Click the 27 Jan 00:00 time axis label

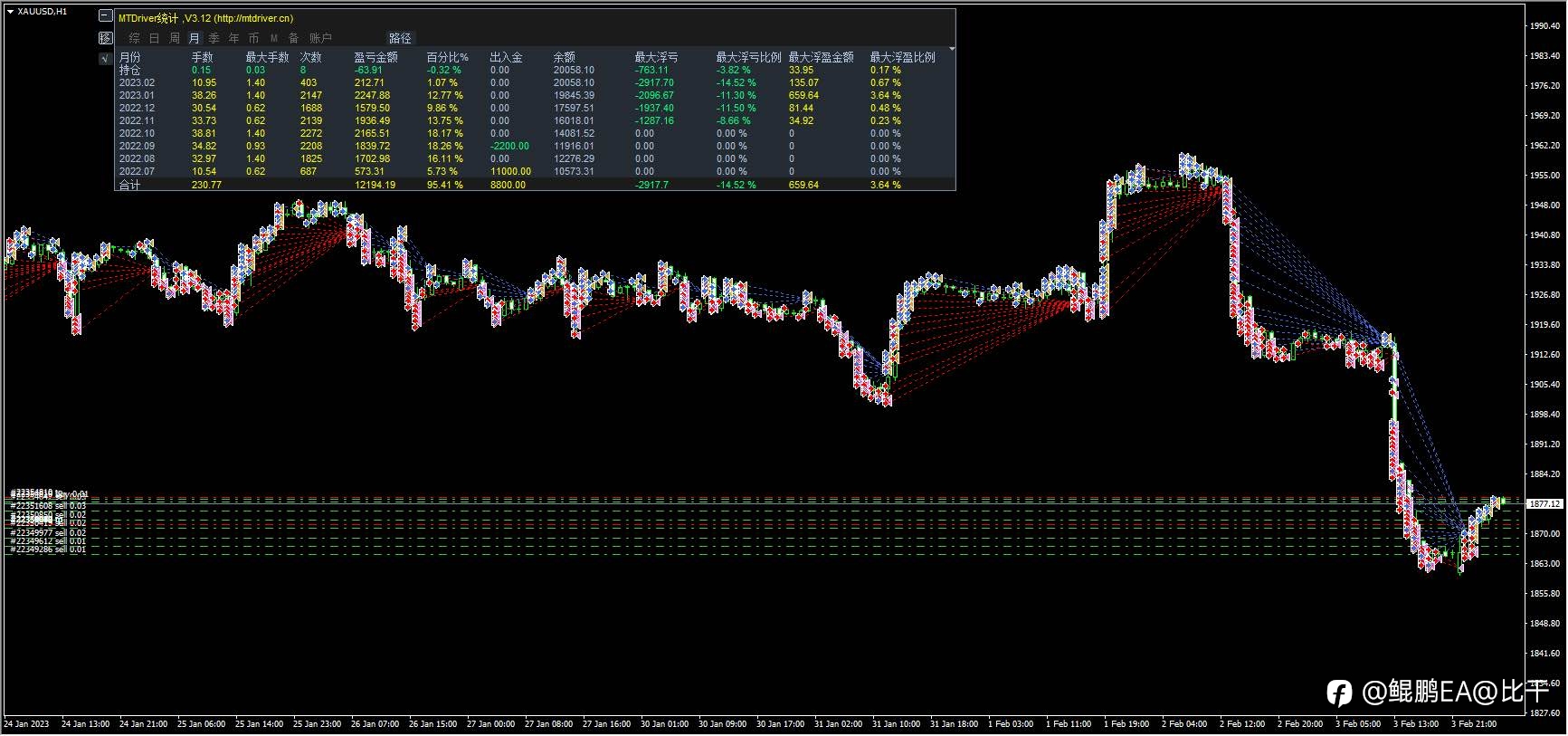[491, 723]
